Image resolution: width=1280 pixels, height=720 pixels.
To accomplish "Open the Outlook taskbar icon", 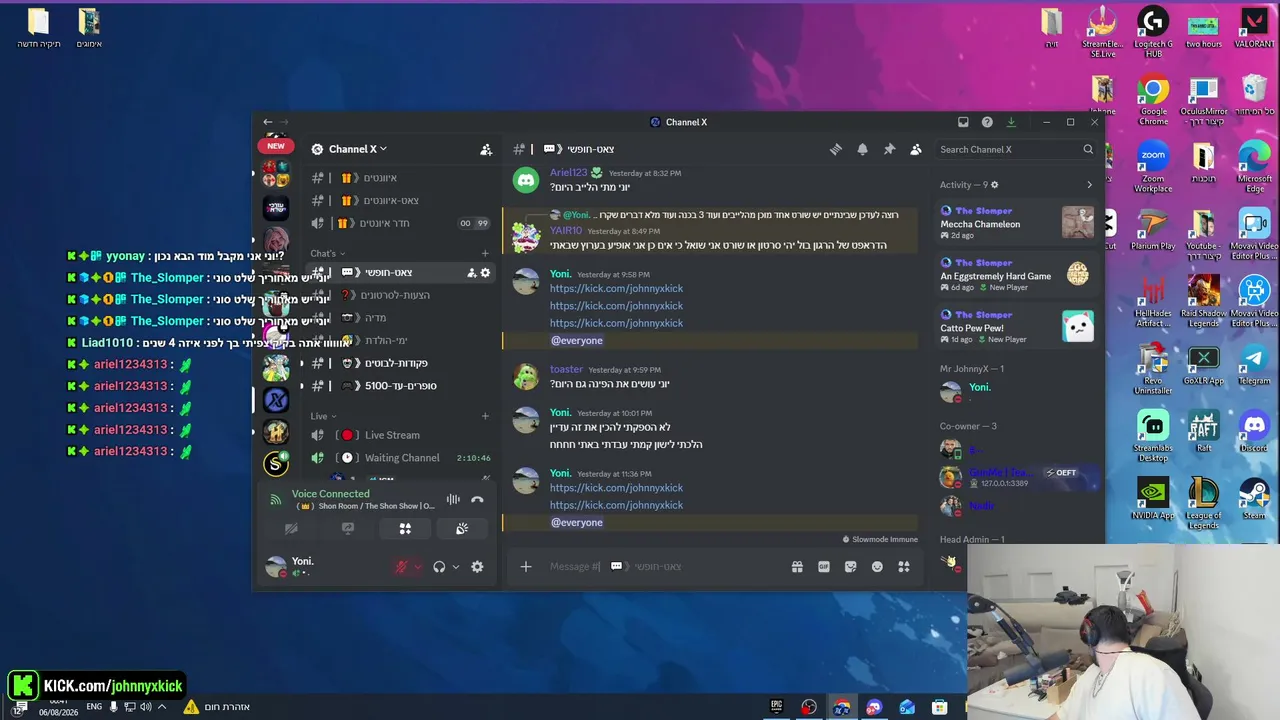I will [906, 707].
